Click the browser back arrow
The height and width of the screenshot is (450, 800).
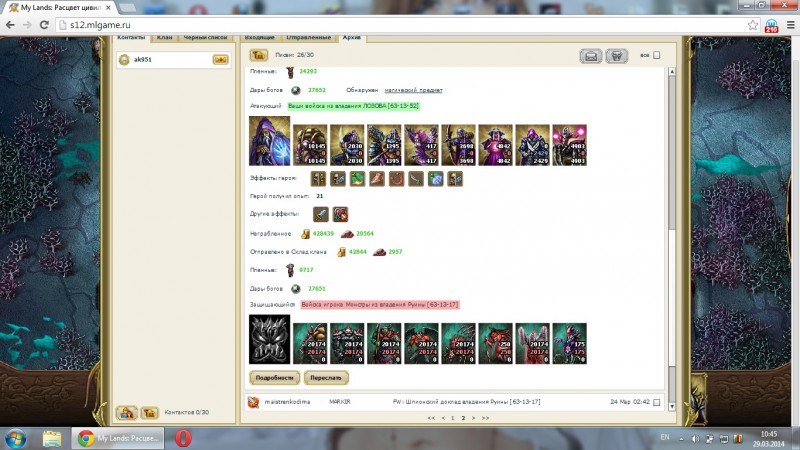coord(10,25)
